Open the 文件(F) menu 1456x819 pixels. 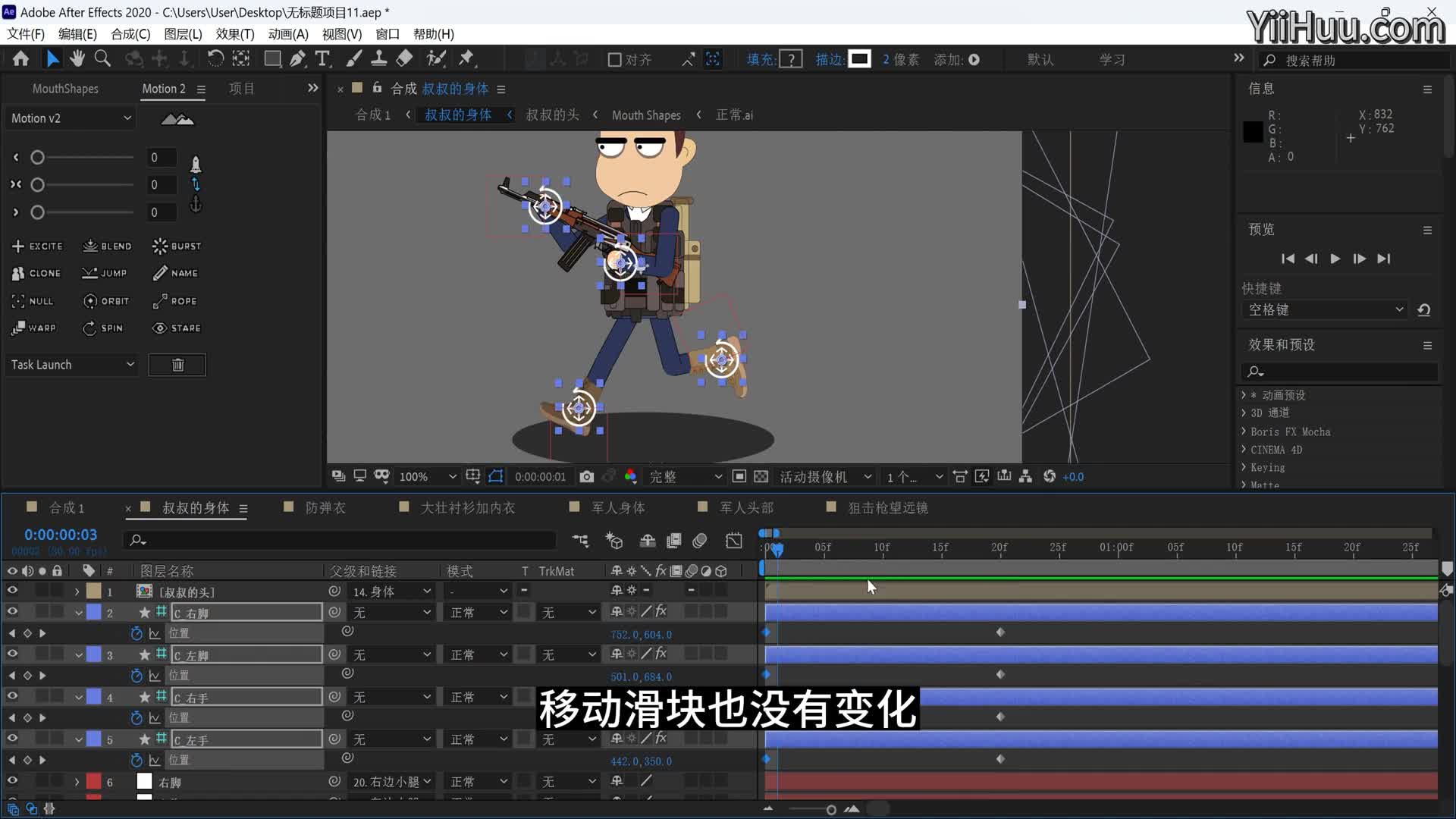(26, 34)
